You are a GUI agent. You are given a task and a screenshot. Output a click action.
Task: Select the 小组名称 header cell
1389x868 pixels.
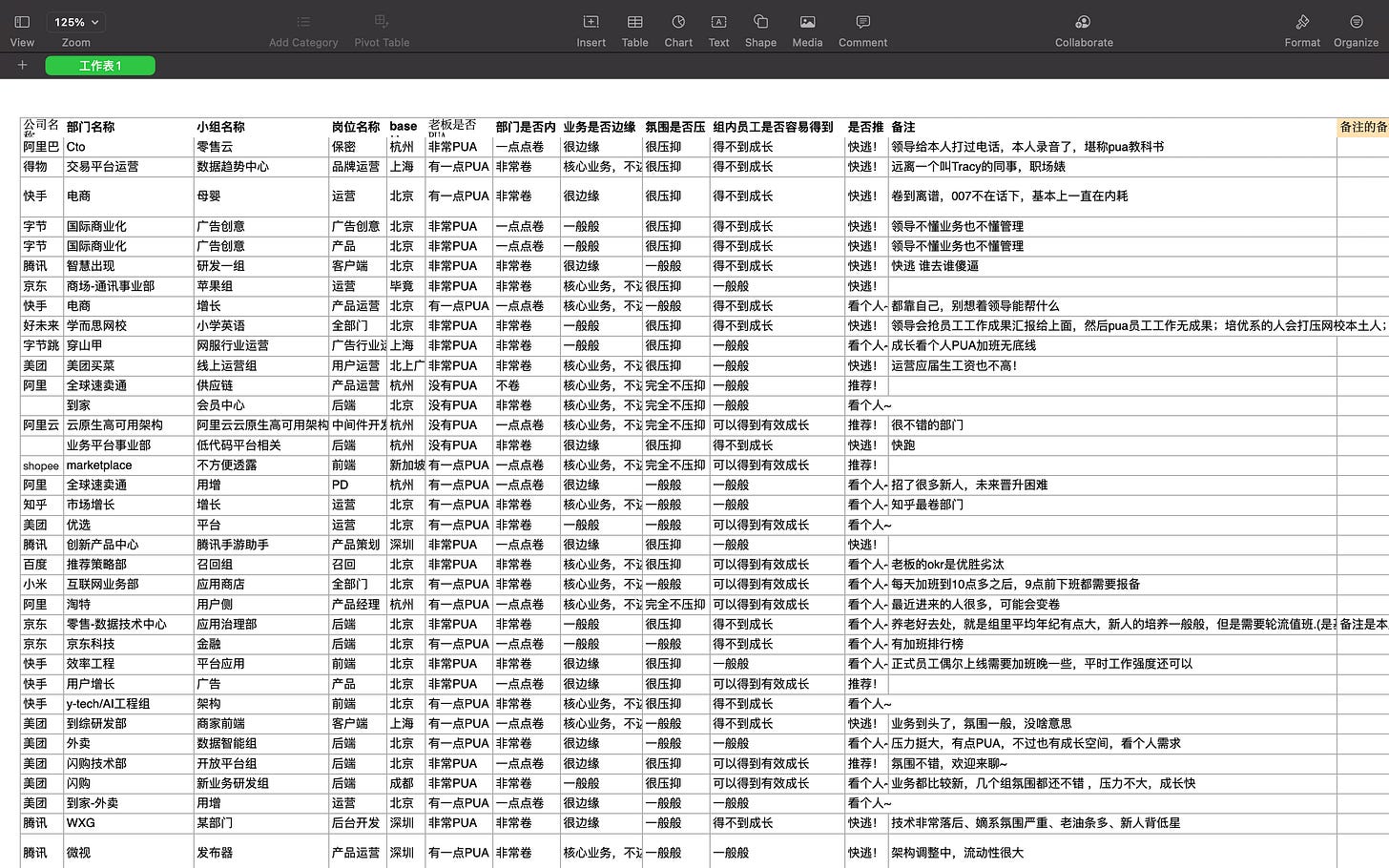[x=261, y=127]
